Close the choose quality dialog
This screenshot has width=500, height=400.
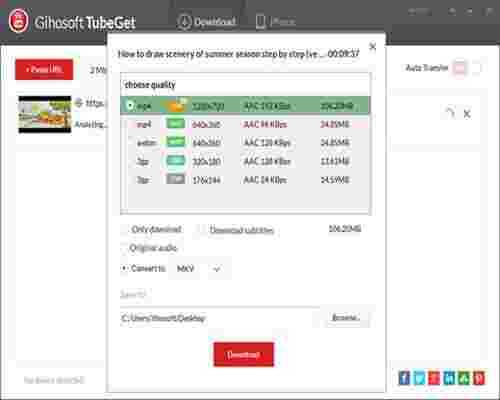[373, 47]
